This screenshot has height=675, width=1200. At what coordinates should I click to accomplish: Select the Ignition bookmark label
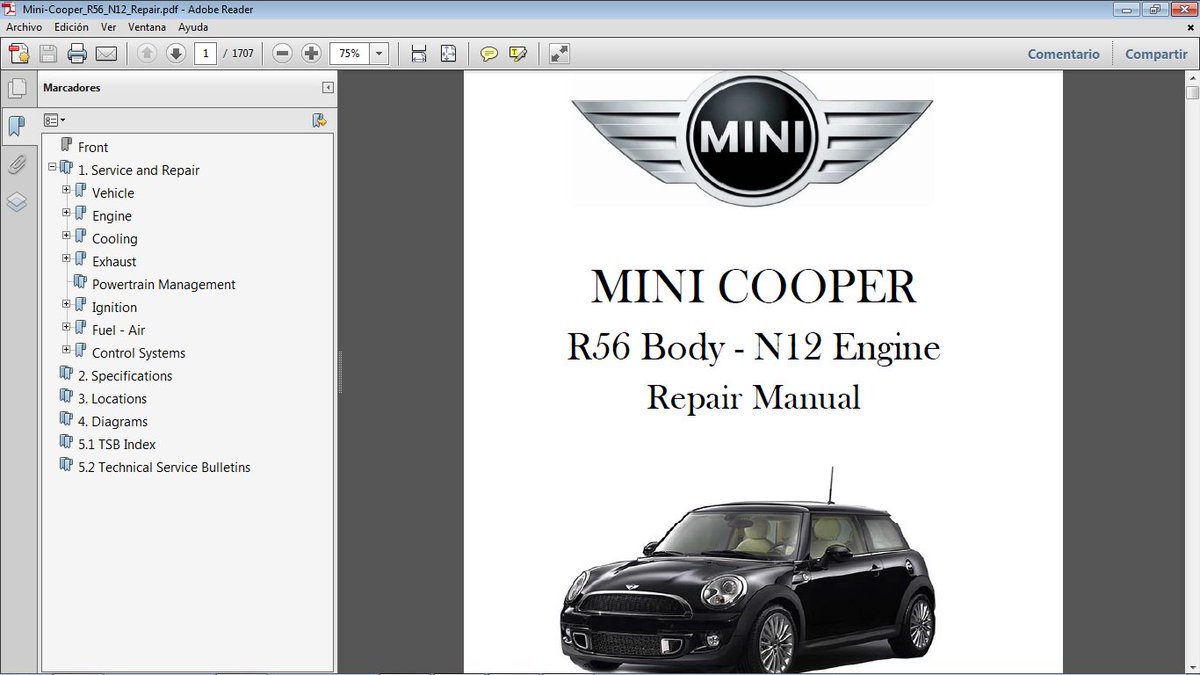[x=114, y=308]
